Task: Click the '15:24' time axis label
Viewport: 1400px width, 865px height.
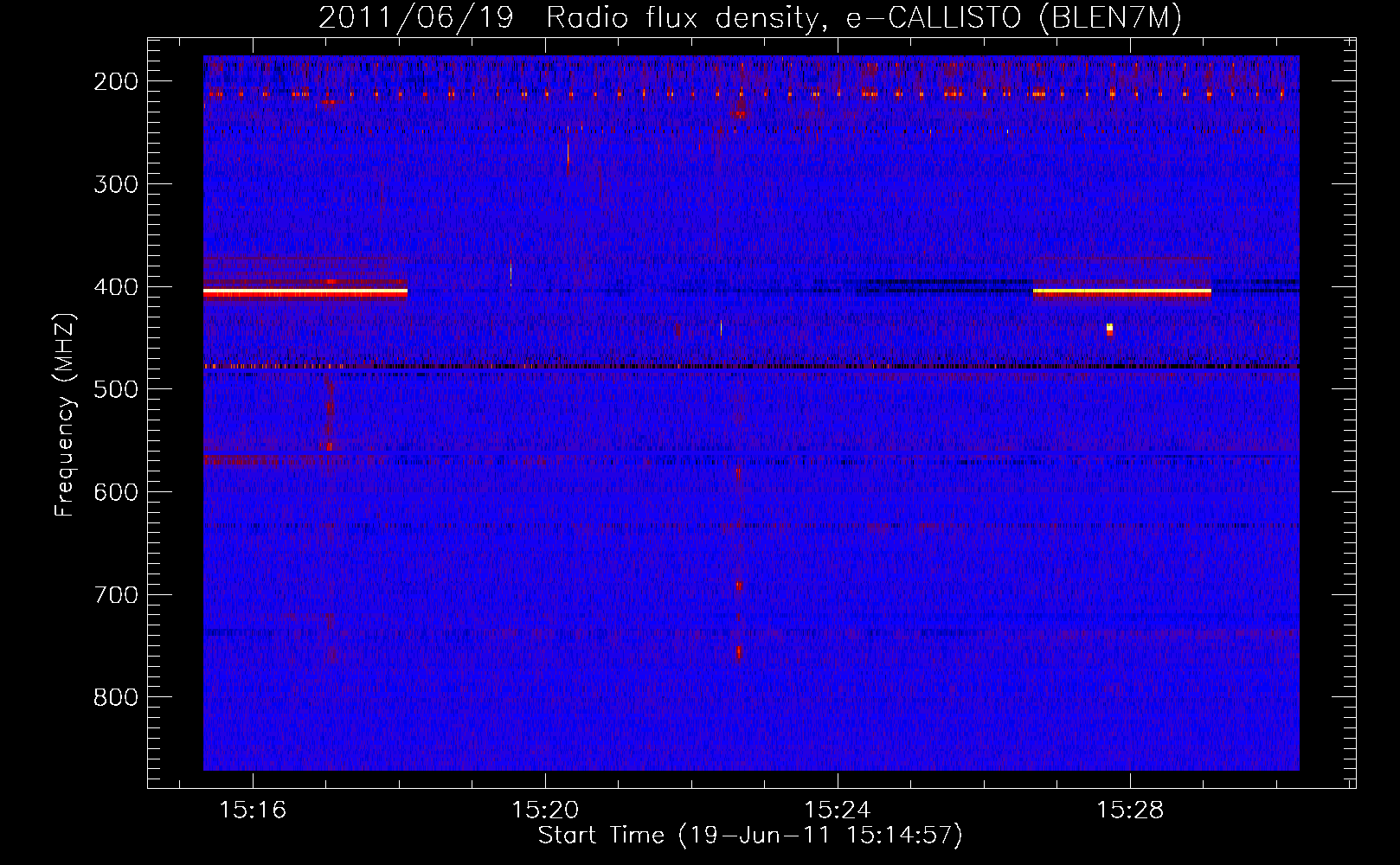Action: click(x=838, y=810)
